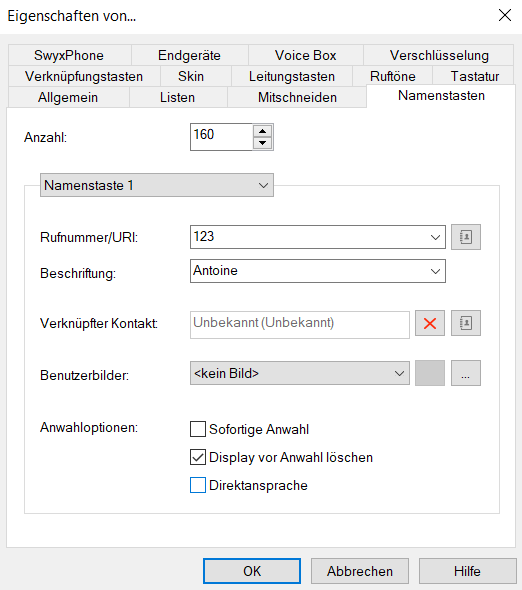Screen dimensions: 522x590
Task: Open the Voice Box tab
Action: pos(306,55)
